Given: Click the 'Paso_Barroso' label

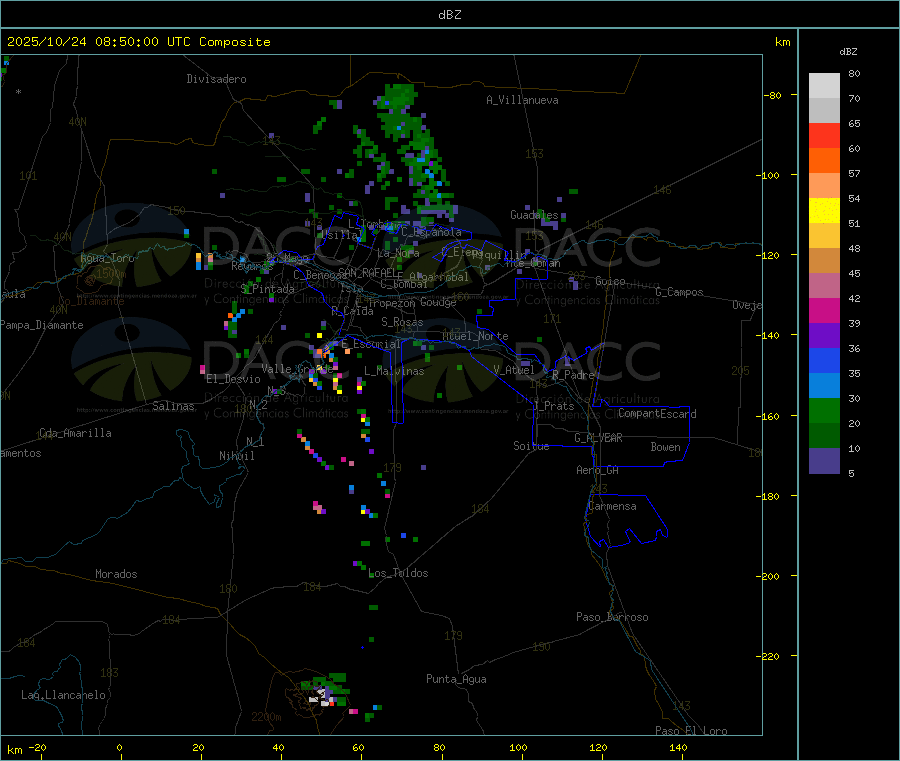Looking at the screenshot, I should tap(612, 617).
